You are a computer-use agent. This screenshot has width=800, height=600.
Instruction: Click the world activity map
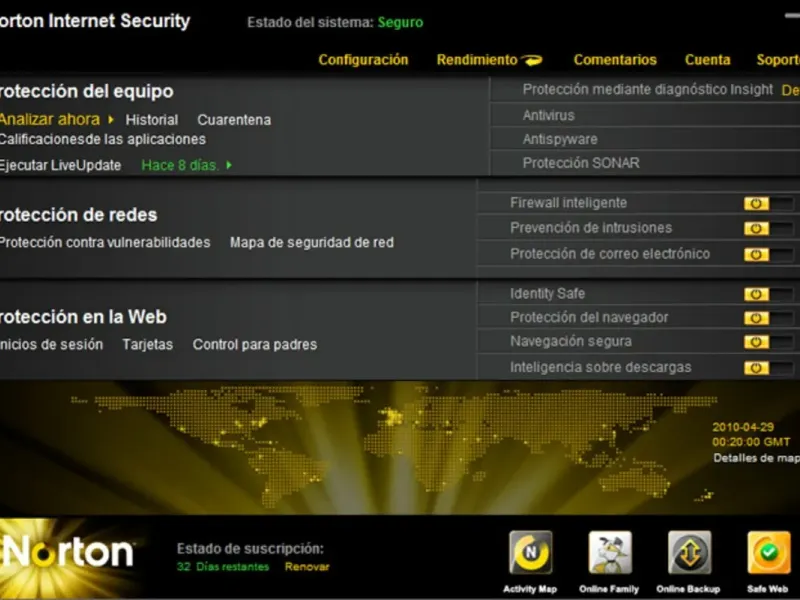point(393,446)
